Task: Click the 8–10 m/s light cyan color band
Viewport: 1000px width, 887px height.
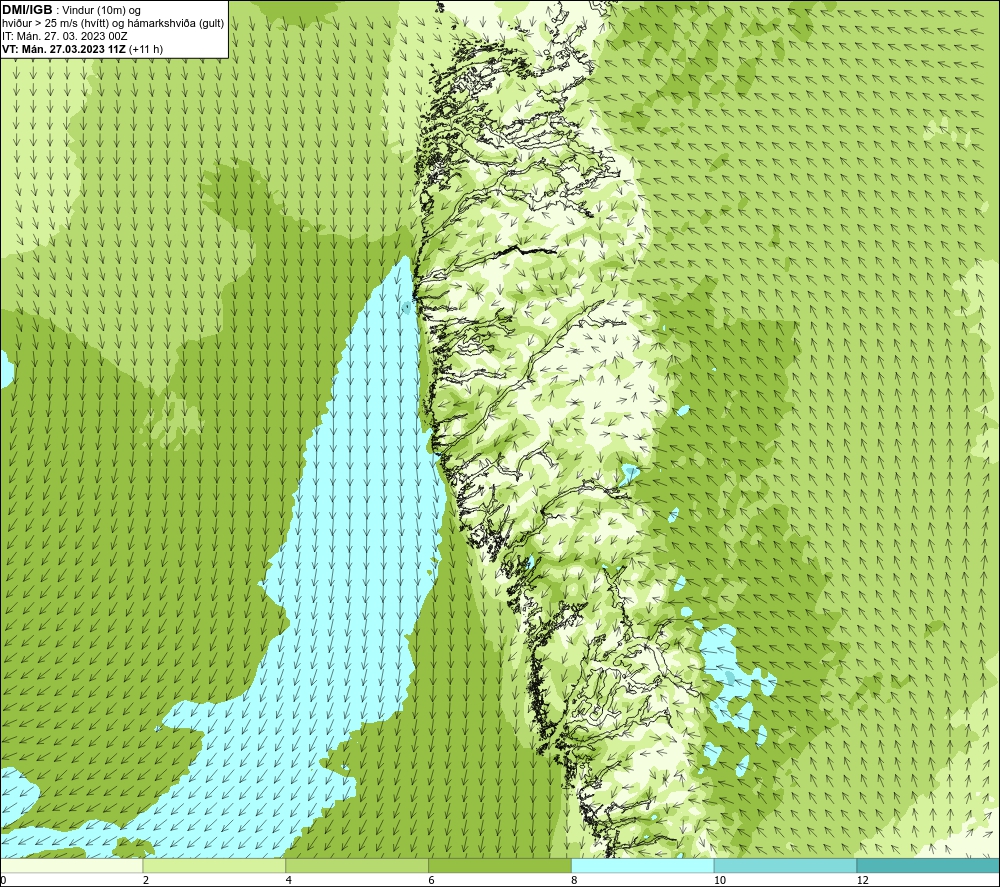Action: pyautogui.click(x=643, y=865)
